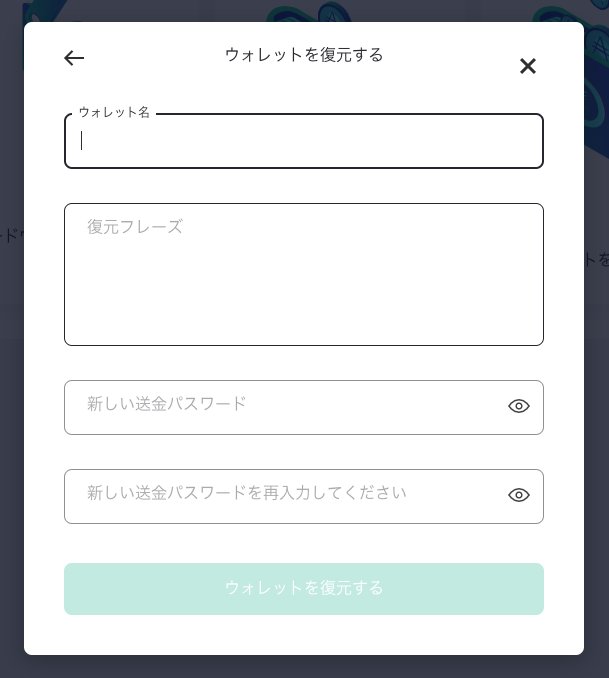Click the dimmed backdrop right of the dialog
The image size is (609, 678).
(x=596, y=400)
